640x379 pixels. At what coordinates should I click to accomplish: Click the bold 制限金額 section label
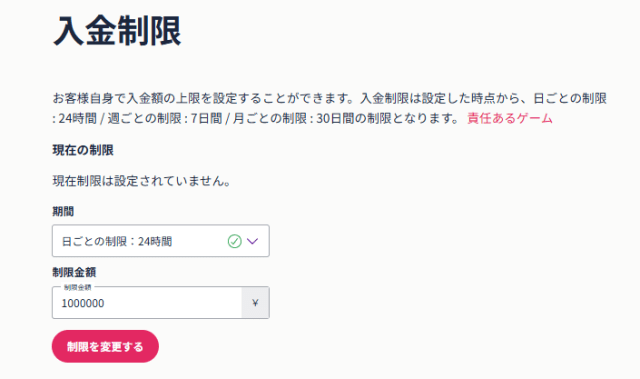[74, 272]
